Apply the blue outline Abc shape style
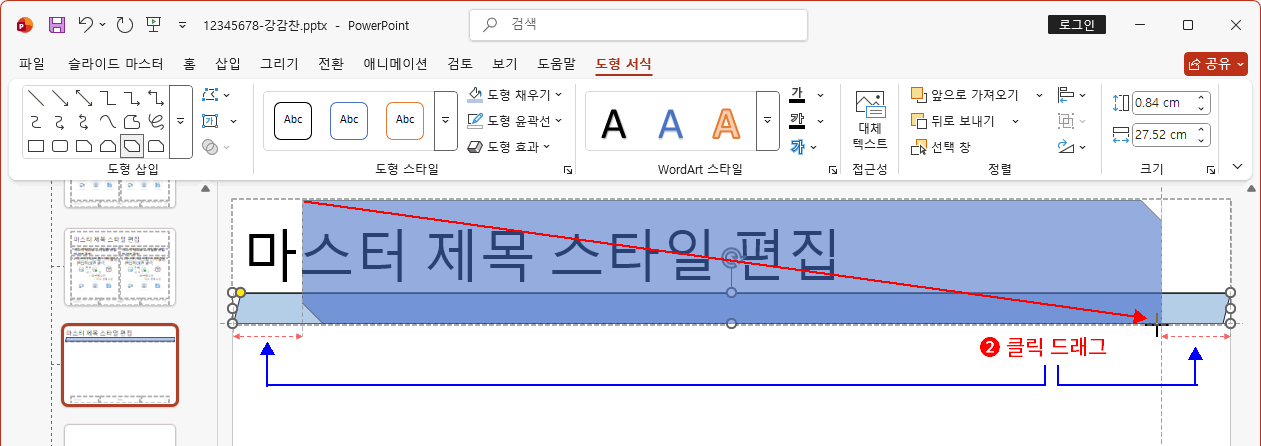The width and height of the screenshot is (1261, 446). [349, 120]
